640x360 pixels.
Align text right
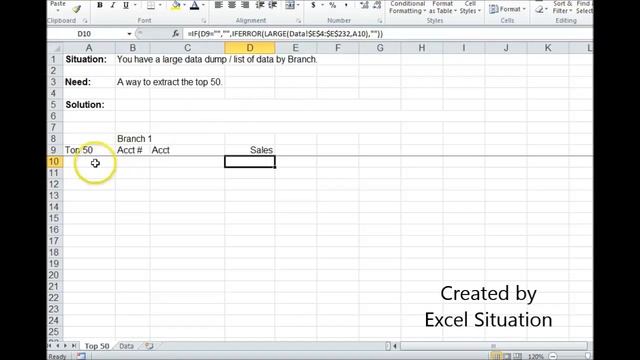[245, 5]
